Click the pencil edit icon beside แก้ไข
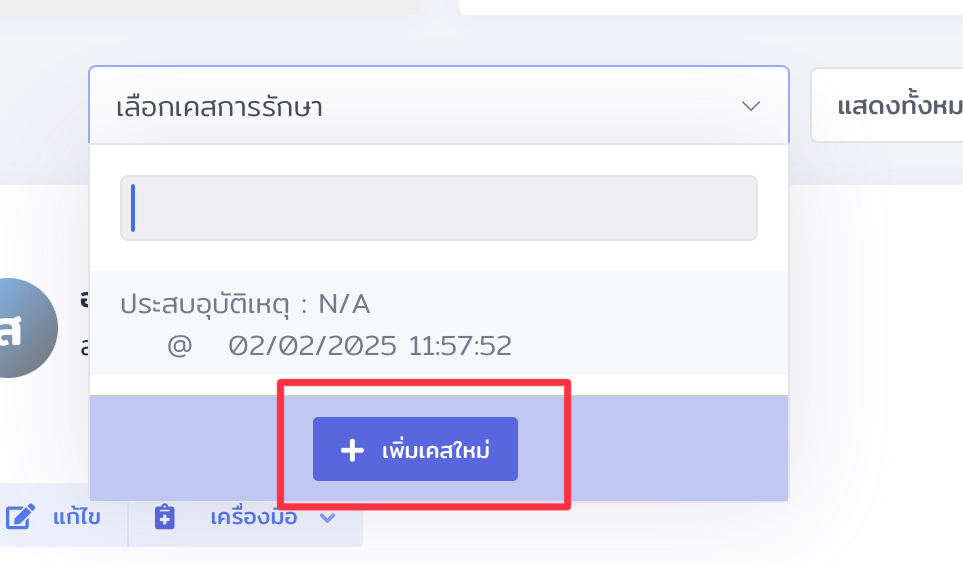The height and width of the screenshot is (563, 963). click(20, 517)
